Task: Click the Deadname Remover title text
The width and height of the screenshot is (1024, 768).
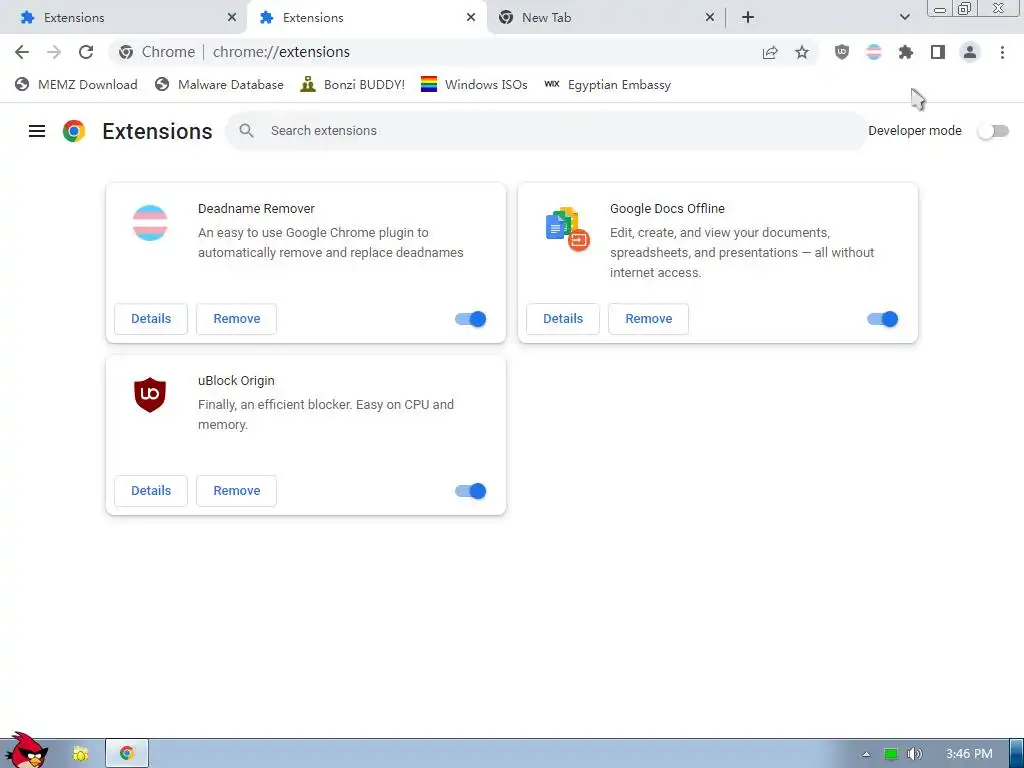Action: click(256, 208)
